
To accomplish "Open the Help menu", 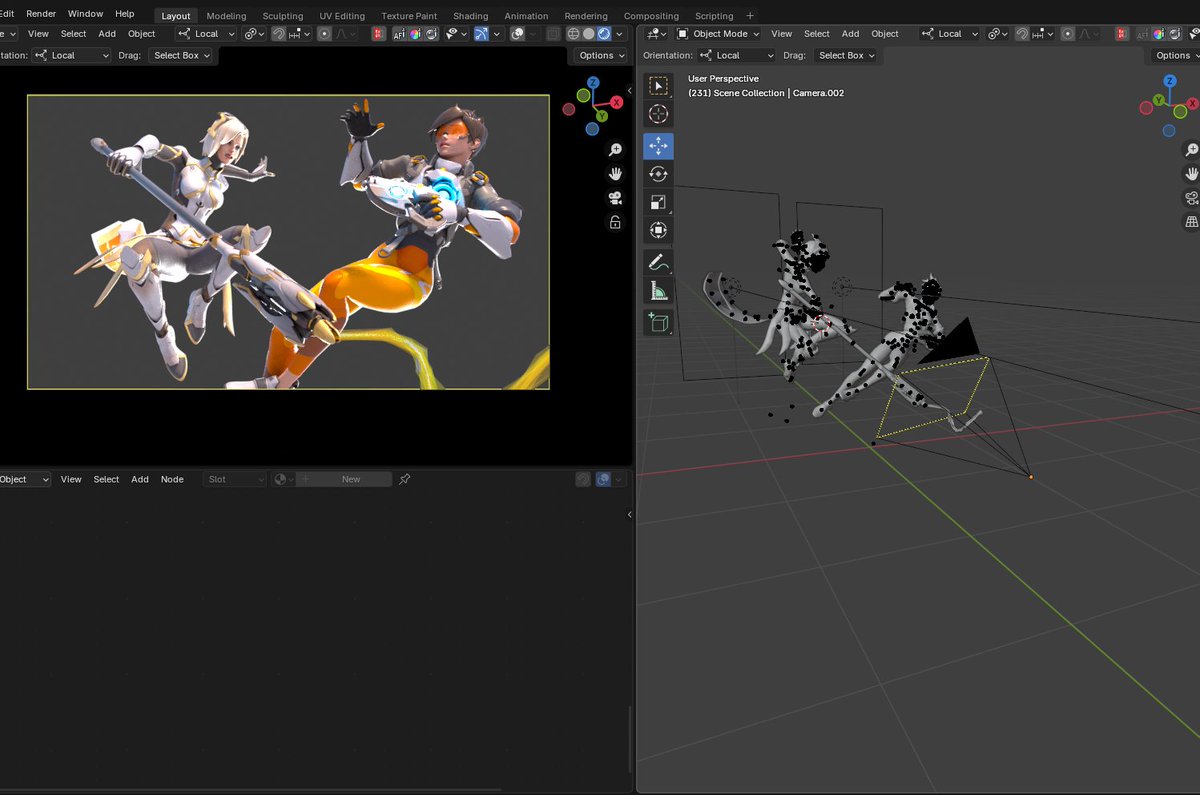I will tap(124, 14).
